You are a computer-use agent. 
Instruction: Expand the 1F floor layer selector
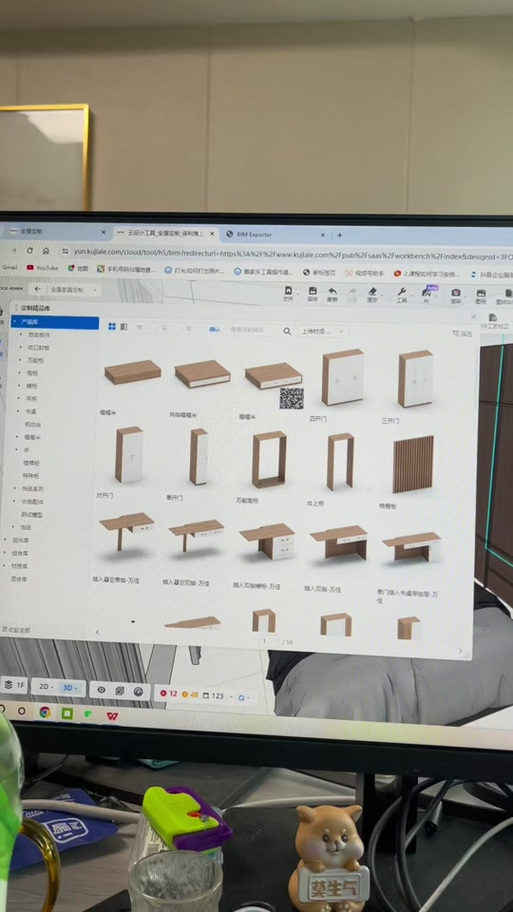tap(15, 685)
